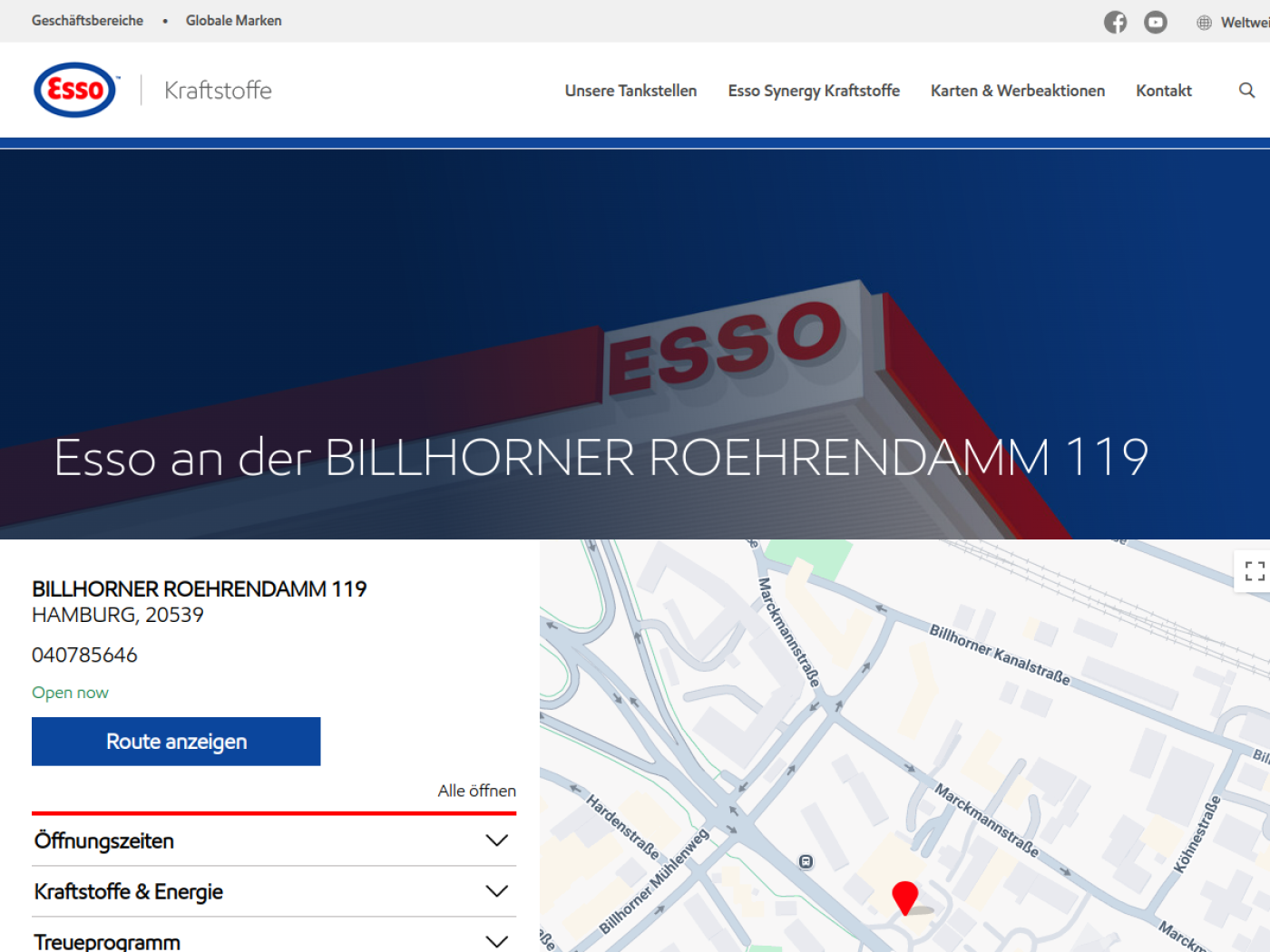The image size is (1270, 952).
Task: Open the Esso Facebook page icon
Action: [1115, 22]
